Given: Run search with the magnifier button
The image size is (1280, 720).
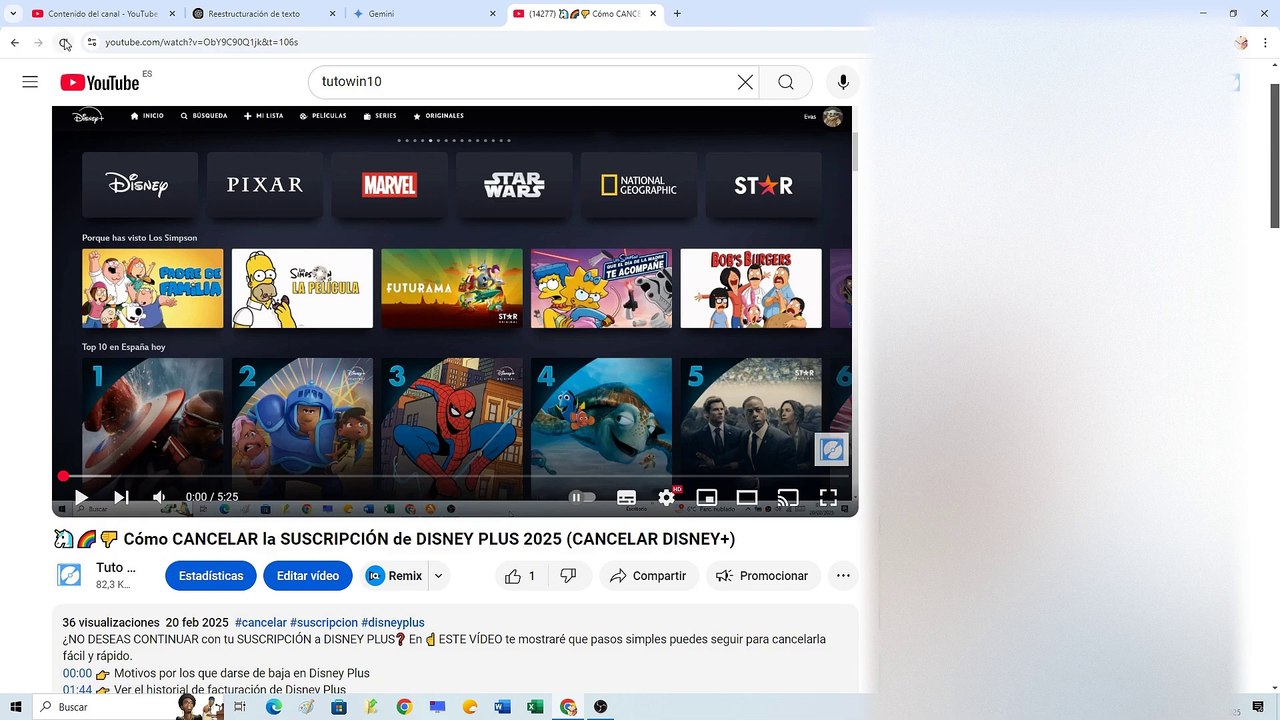Looking at the screenshot, I should (x=786, y=82).
